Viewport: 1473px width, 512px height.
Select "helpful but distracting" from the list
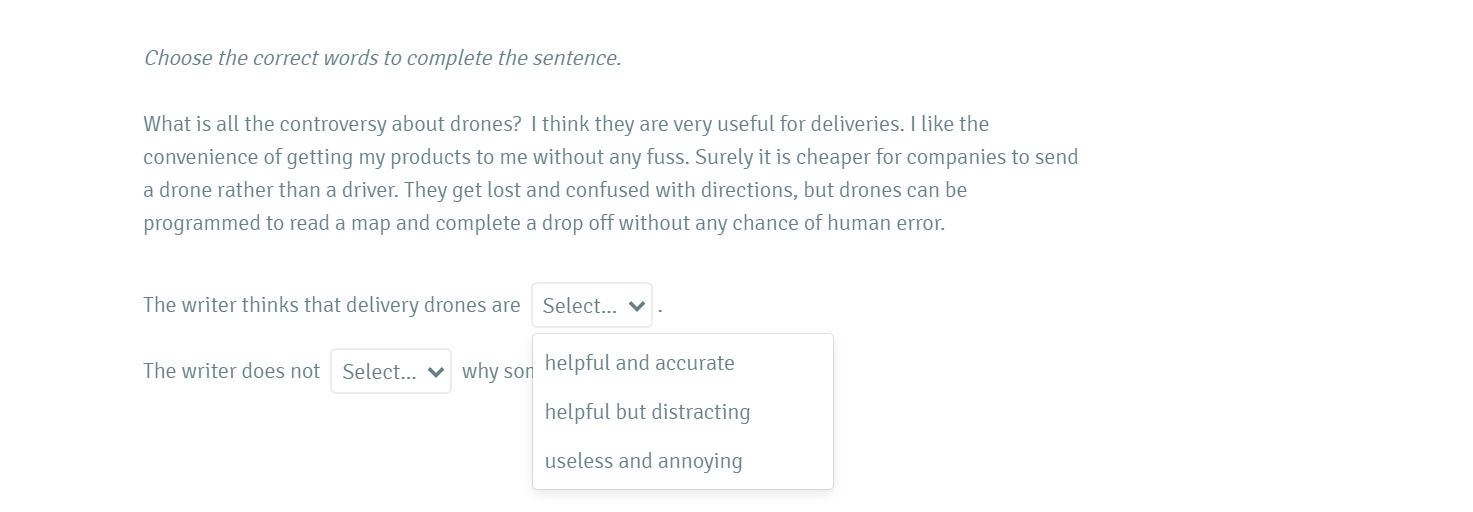tap(647, 412)
